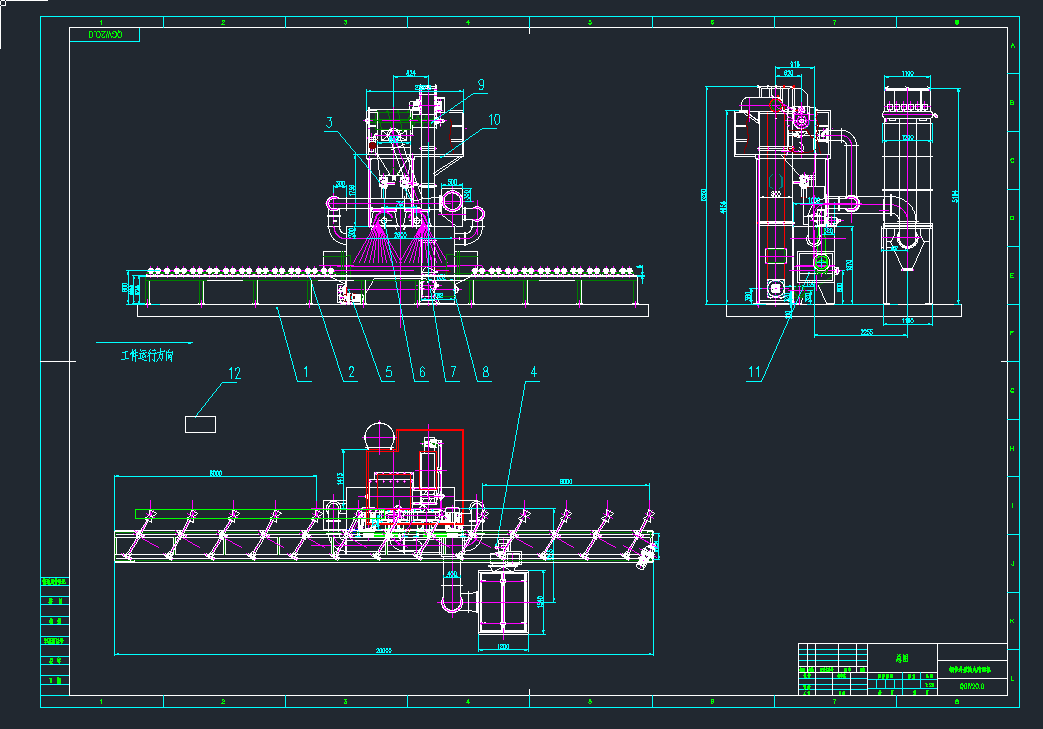1043x729 pixels.
Task: Click the QGW20.0 drawing number in title block
Action: pos(971,687)
